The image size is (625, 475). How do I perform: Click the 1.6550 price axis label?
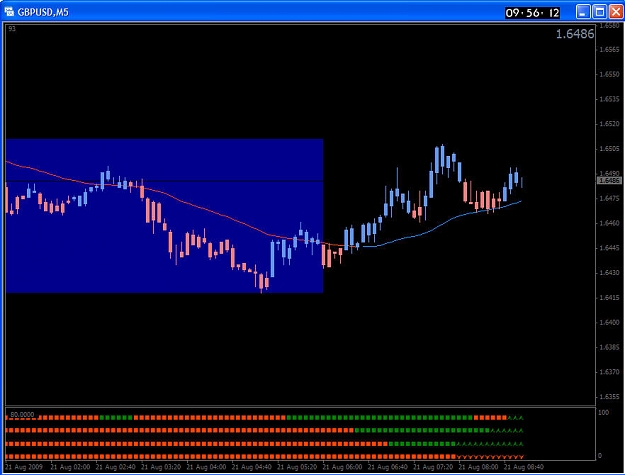[609, 75]
